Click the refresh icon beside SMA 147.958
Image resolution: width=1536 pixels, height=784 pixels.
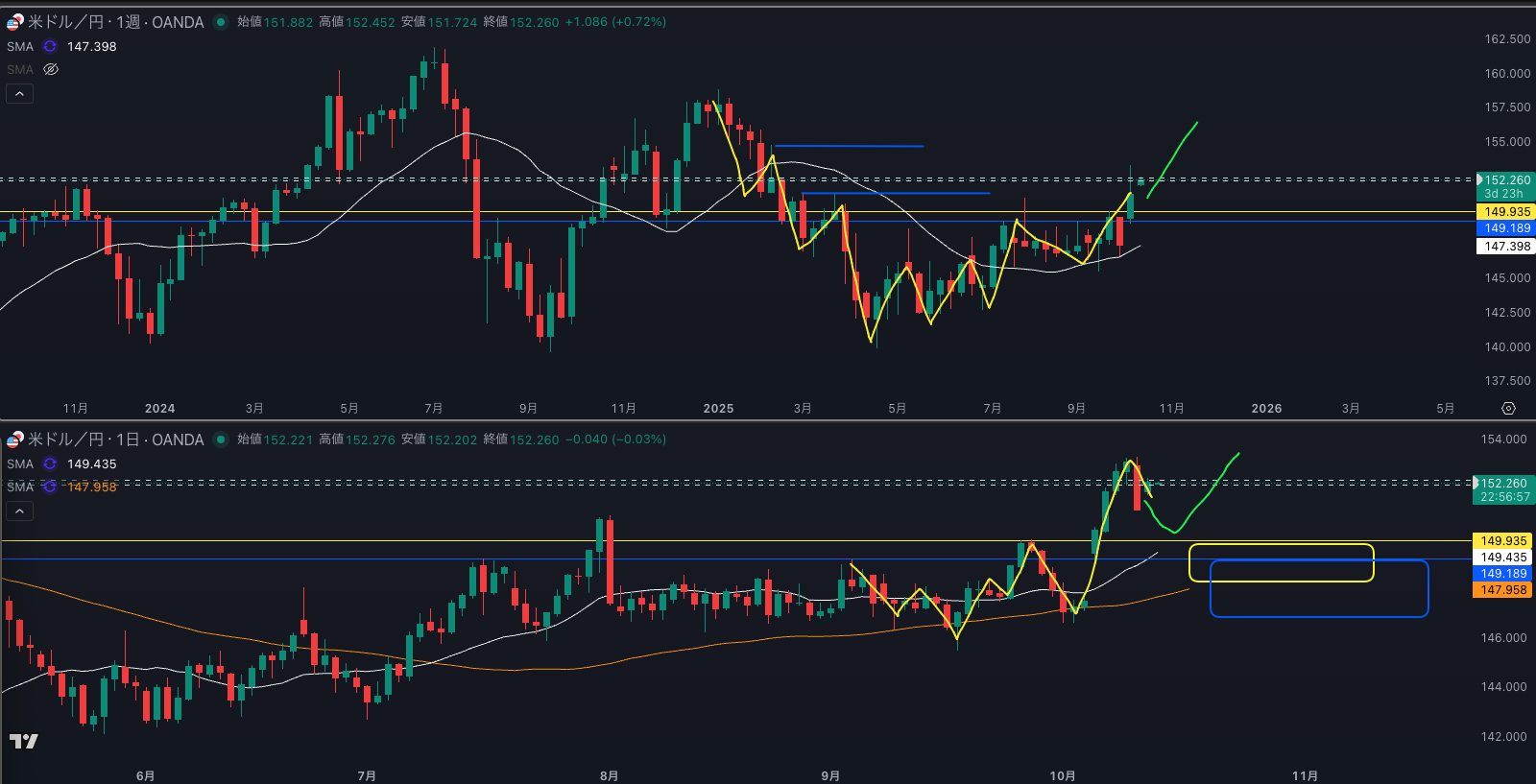(50, 487)
